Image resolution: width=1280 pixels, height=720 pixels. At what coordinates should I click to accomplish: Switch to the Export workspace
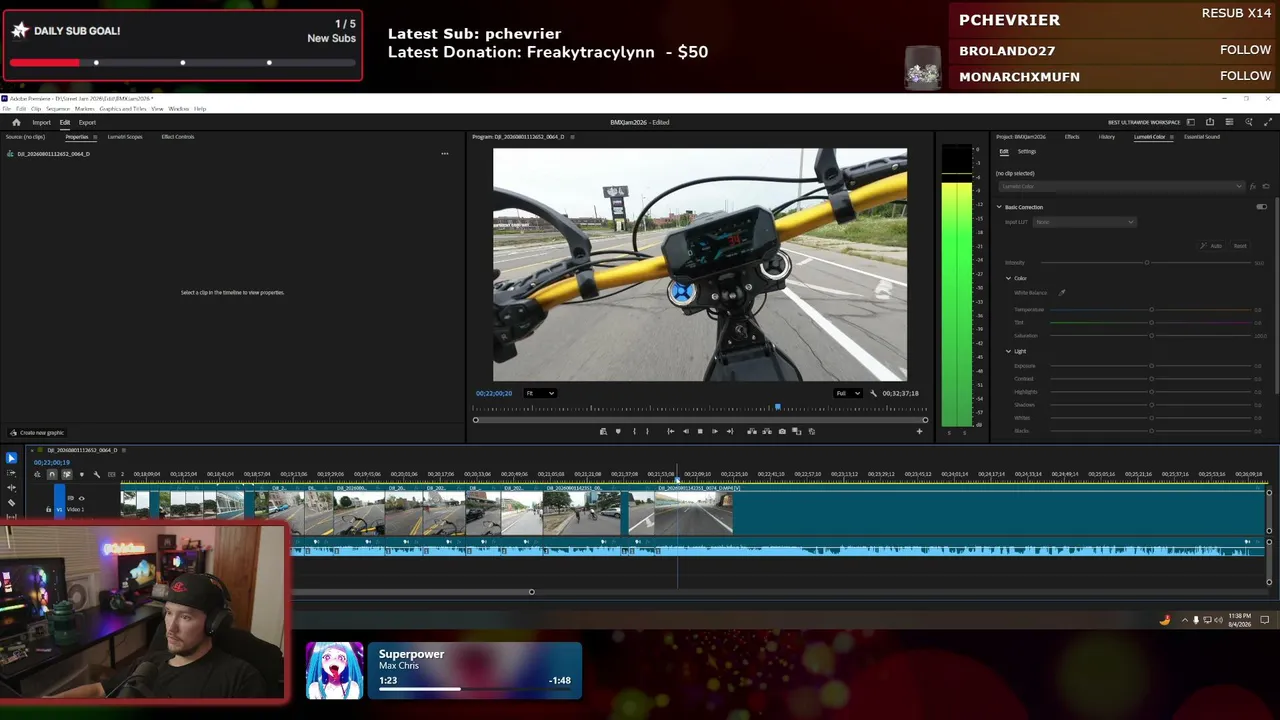coord(87,122)
